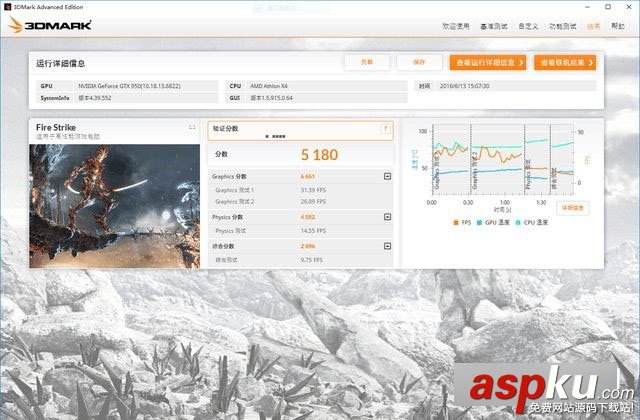Click the version badge beside Fire Strike
The width and height of the screenshot is (640, 420).
[x=192, y=127]
